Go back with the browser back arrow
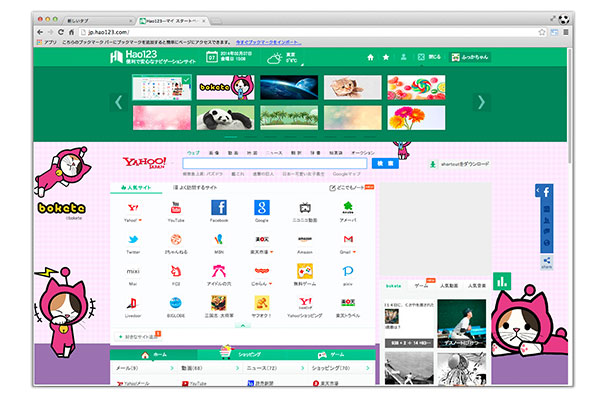Image resolution: width=600 pixels, height=400 pixels. [x=40, y=32]
